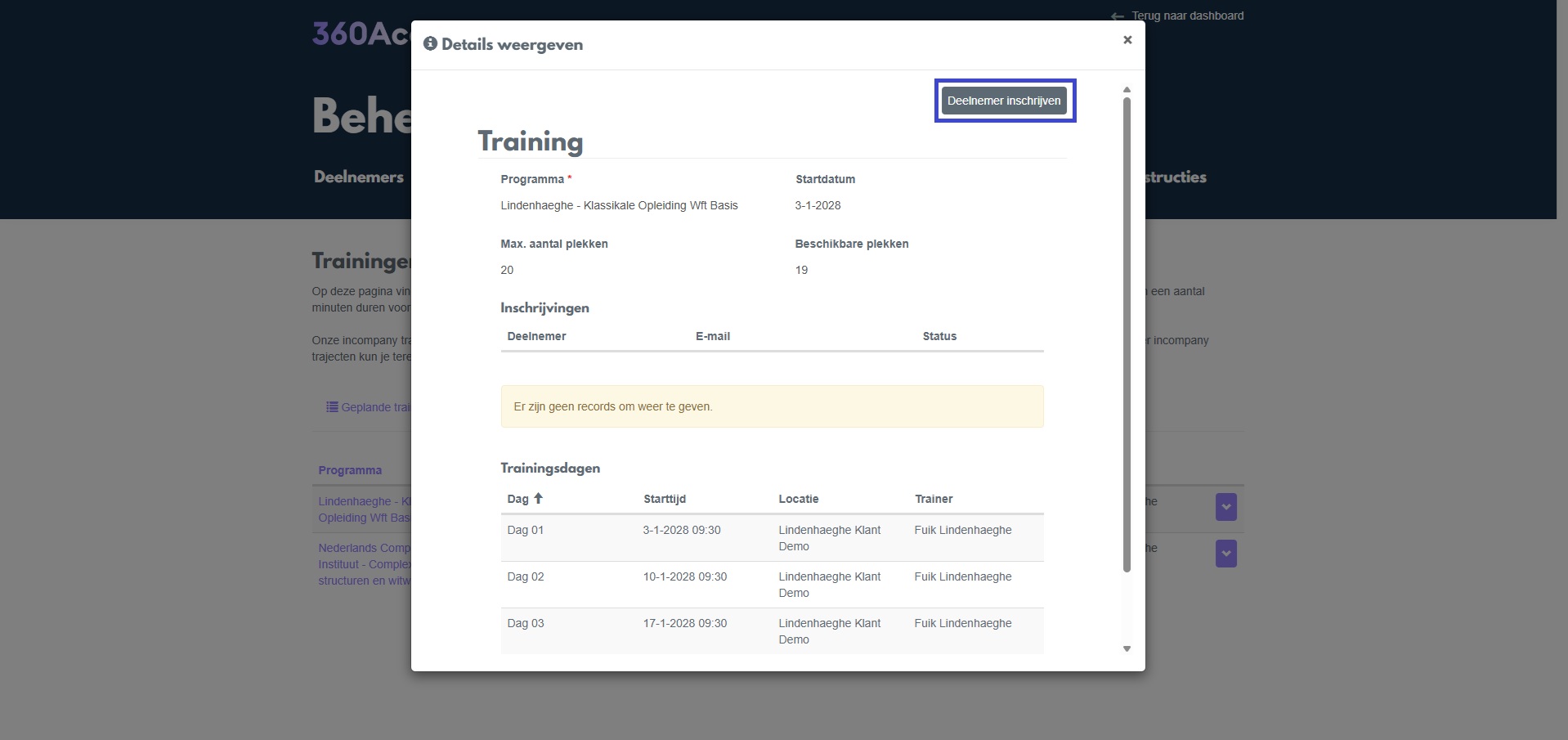Screen dimensions: 1568x740
Task: Click the Deelnemer inschrijven button
Action: [1004, 101]
